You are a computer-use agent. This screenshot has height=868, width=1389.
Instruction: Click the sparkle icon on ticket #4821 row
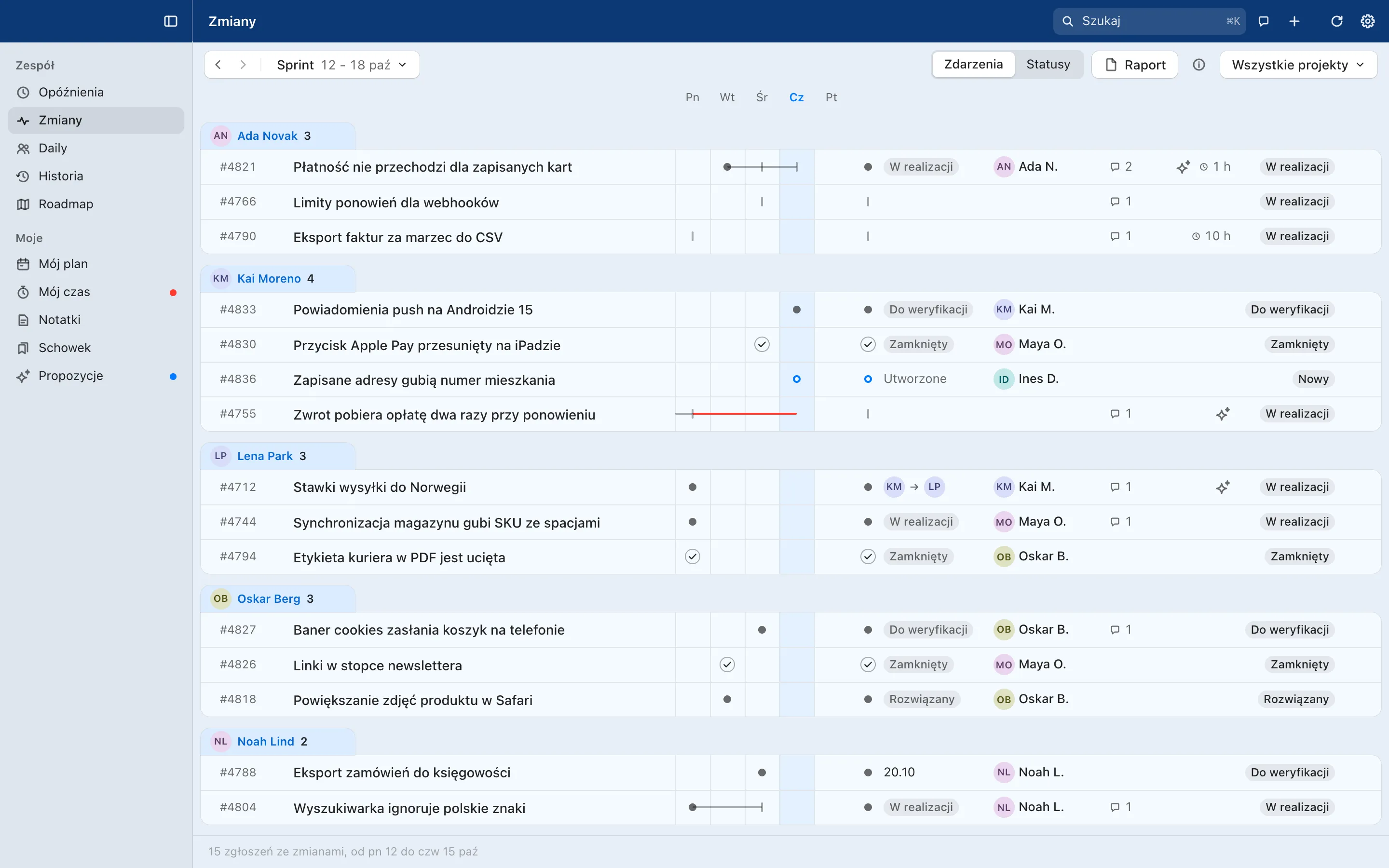coord(1183,166)
